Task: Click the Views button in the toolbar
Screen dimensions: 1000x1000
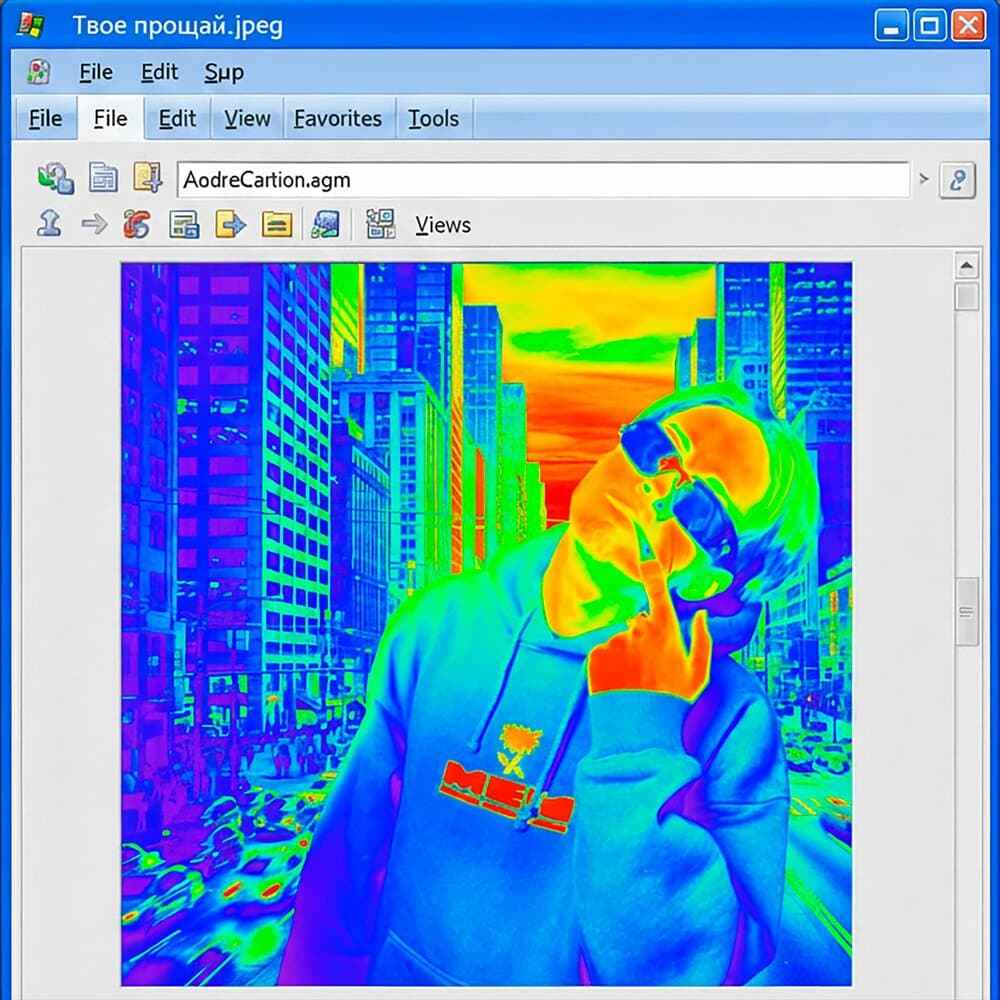Action: [x=443, y=225]
